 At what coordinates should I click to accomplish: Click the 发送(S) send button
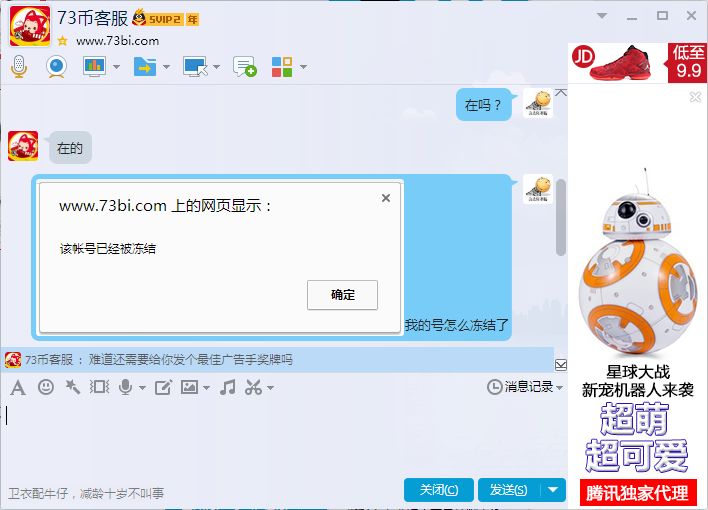pyautogui.click(x=509, y=490)
